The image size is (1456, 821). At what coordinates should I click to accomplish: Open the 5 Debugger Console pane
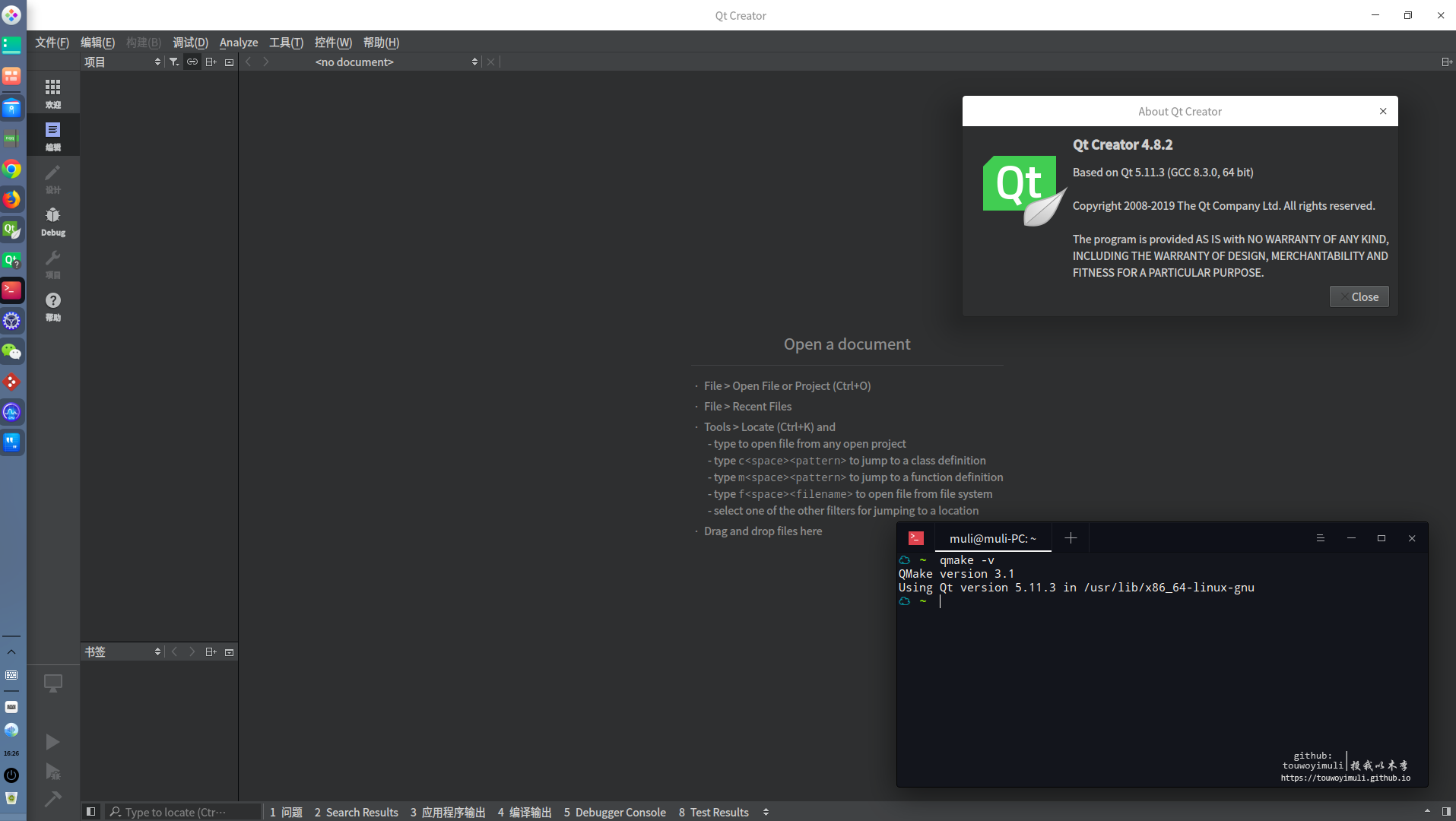pos(614,812)
